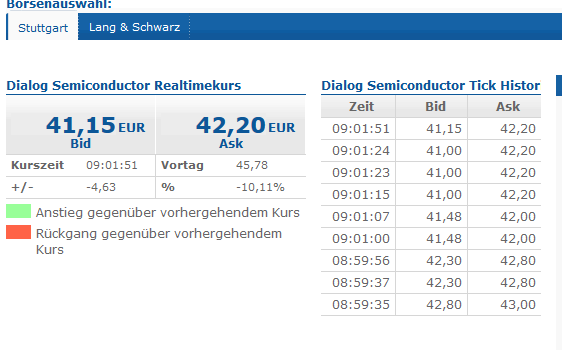562x361 pixels.
Task: Select the 08:59:35 tick row
Action: coord(431,305)
